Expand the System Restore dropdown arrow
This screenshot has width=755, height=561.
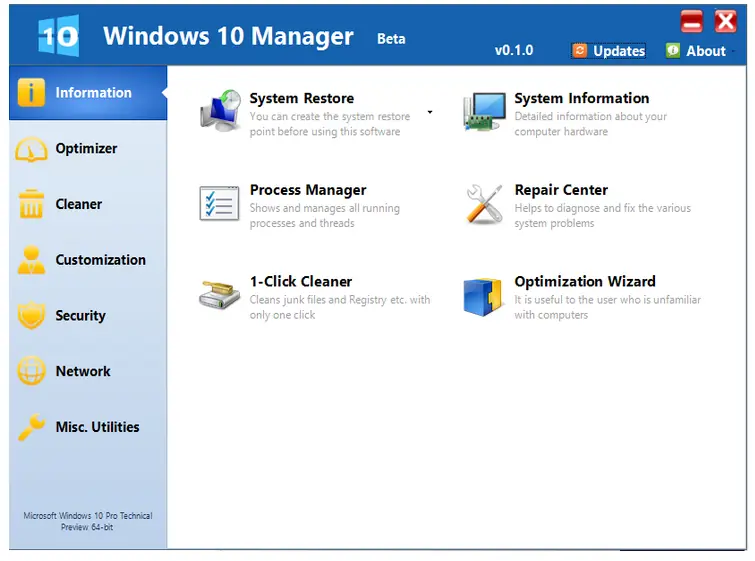(430, 112)
